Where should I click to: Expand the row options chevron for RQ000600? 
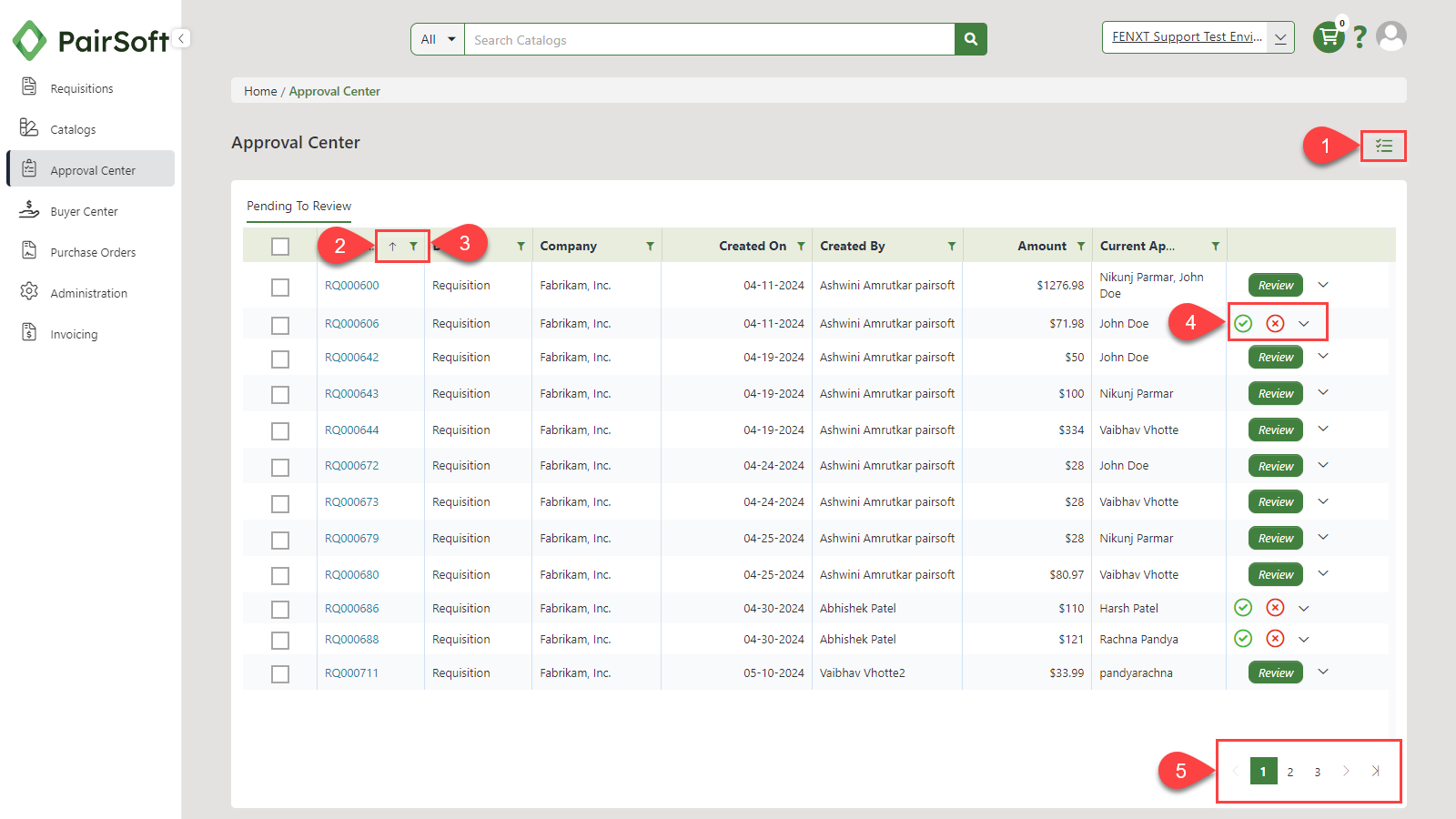[1323, 285]
